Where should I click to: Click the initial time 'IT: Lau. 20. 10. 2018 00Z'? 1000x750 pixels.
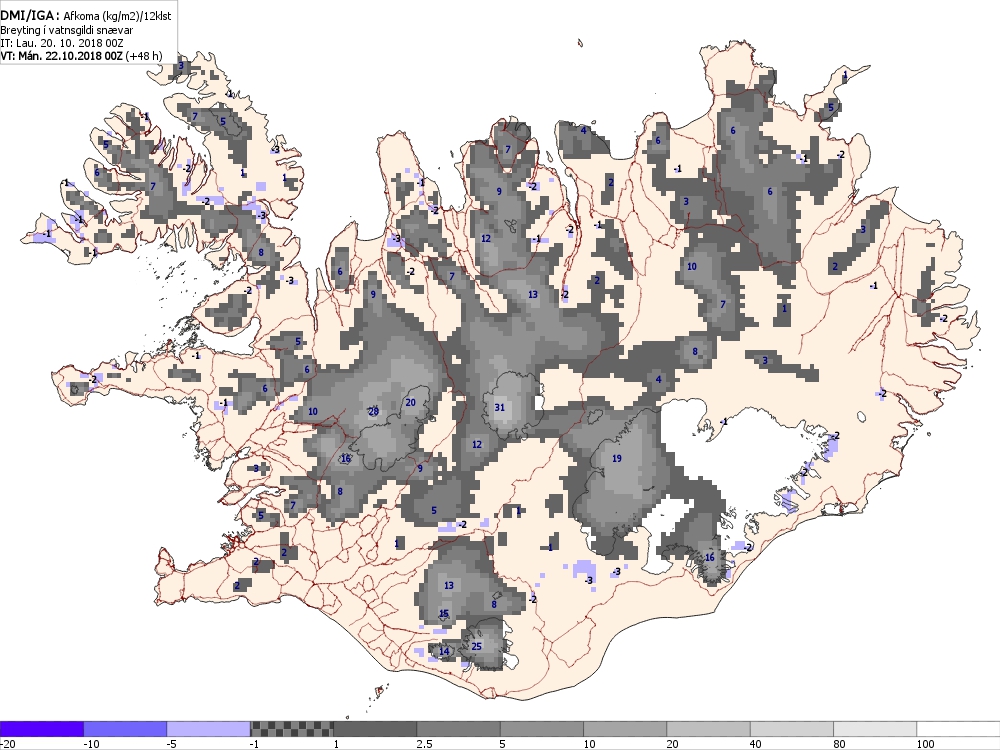(62, 43)
